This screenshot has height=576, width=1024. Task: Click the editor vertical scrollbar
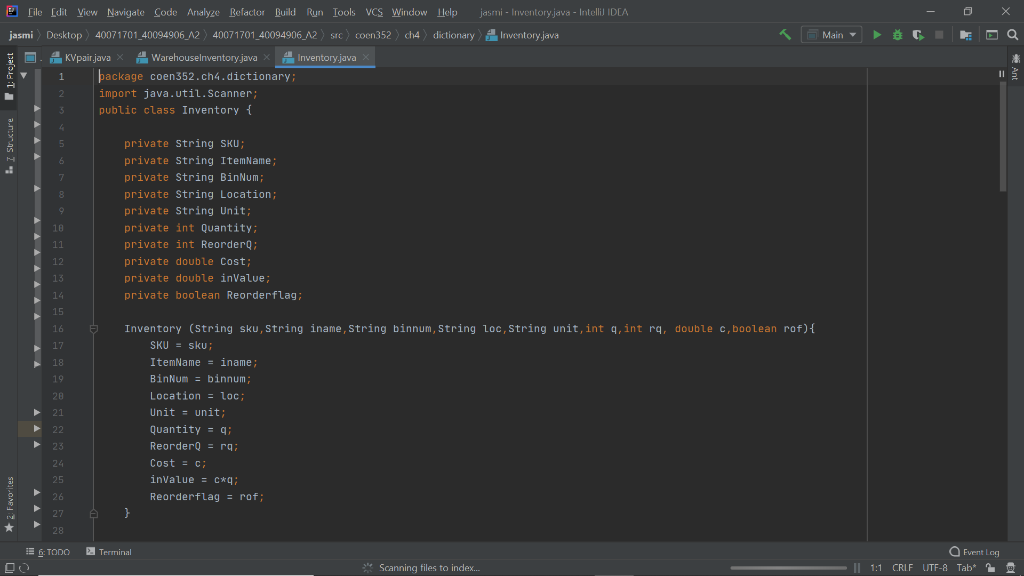click(x=1002, y=137)
